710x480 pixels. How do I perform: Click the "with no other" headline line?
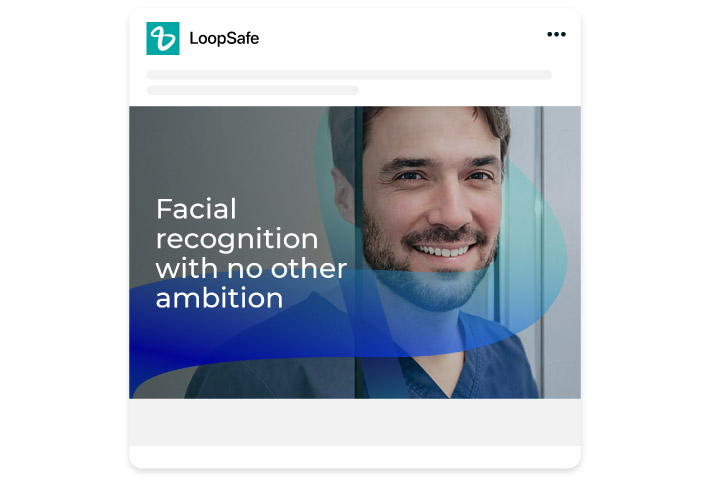(x=251, y=269)
